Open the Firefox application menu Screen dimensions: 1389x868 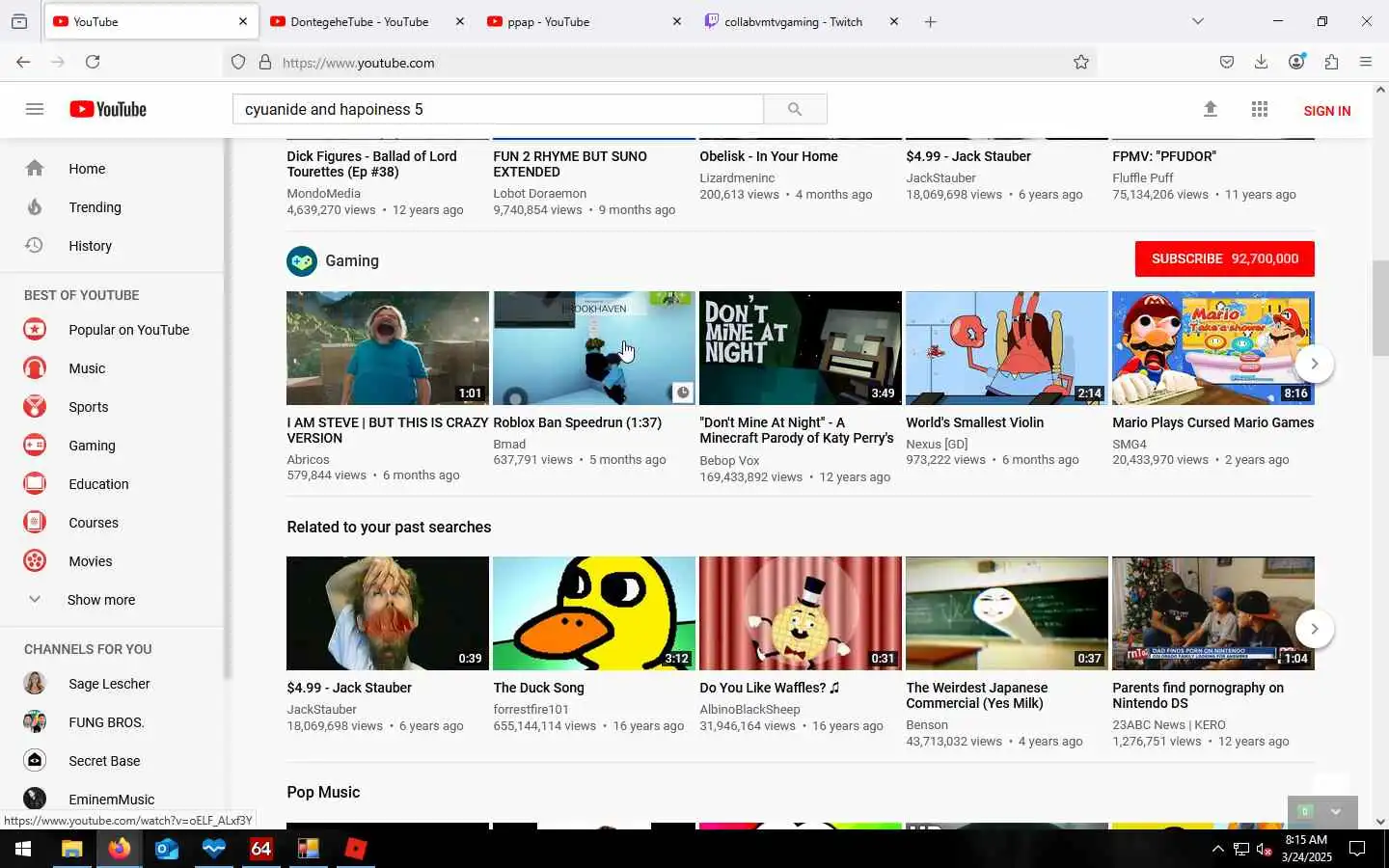(x=1366, y=62)
